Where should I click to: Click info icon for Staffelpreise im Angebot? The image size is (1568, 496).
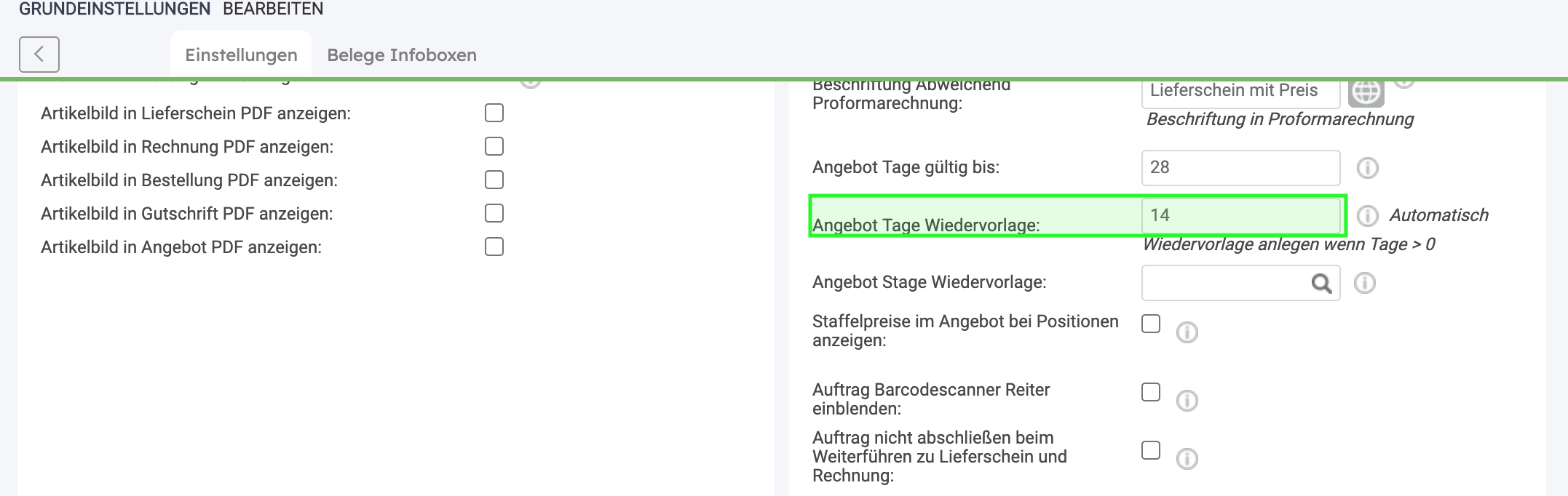click(1187, 332)
